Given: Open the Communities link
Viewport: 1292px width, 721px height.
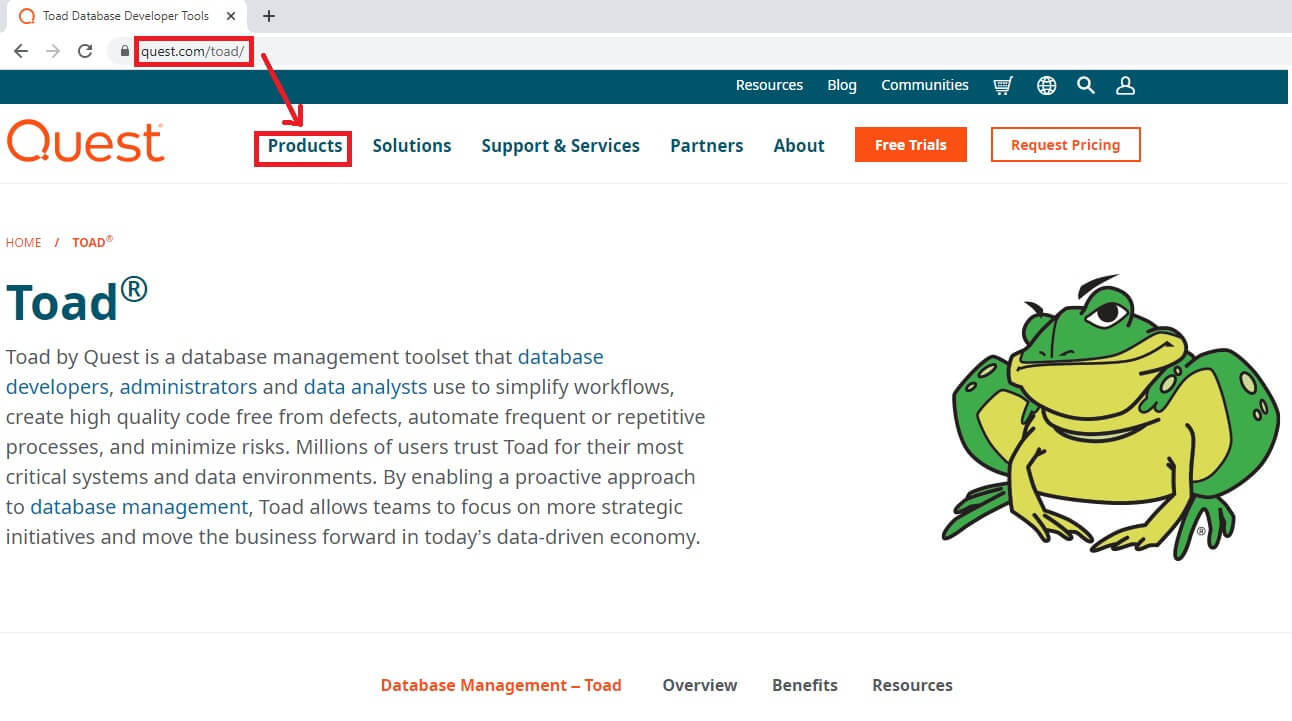Looking at the screenshot, I should [x=925, y=86].
